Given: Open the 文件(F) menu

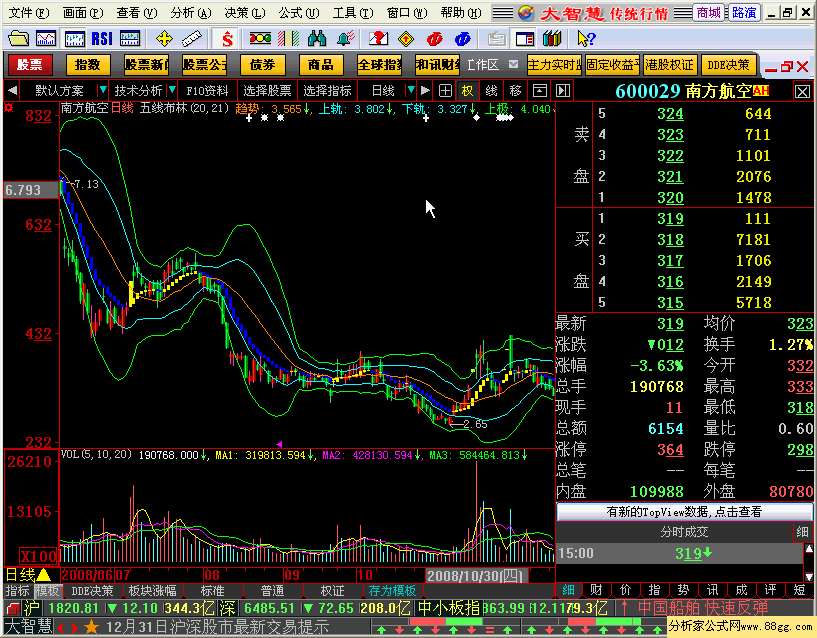Looking at the screenshot, I should (x=29, y=13).
